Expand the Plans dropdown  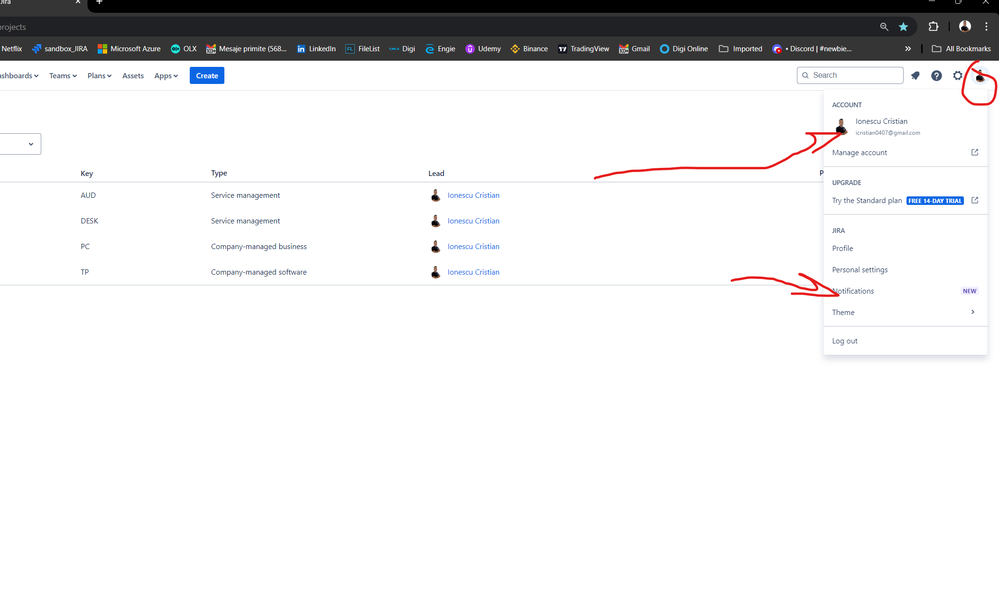[99, 76]
